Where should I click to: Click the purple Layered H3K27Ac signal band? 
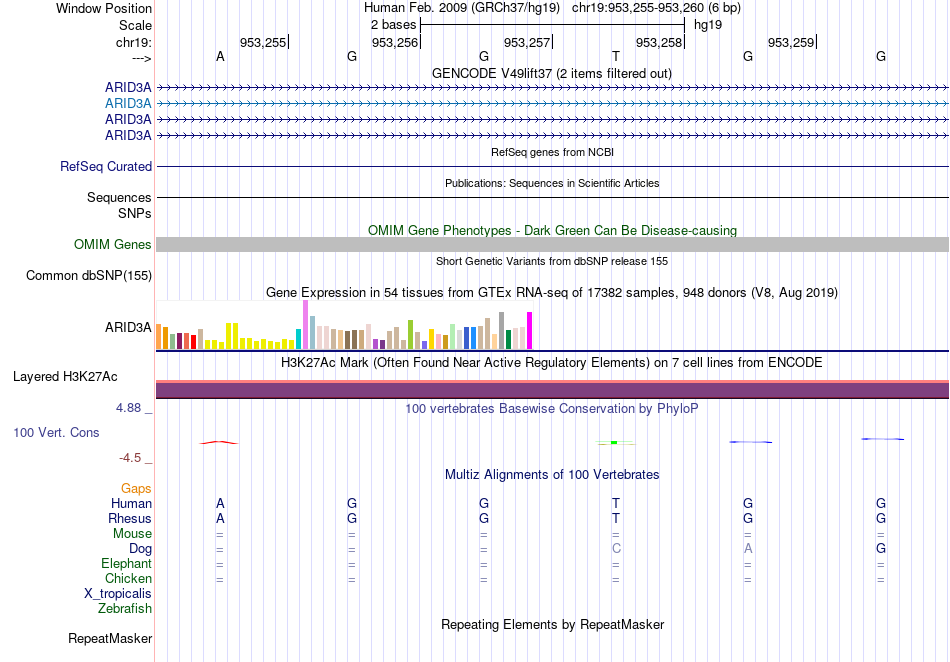tap(552, 390)
